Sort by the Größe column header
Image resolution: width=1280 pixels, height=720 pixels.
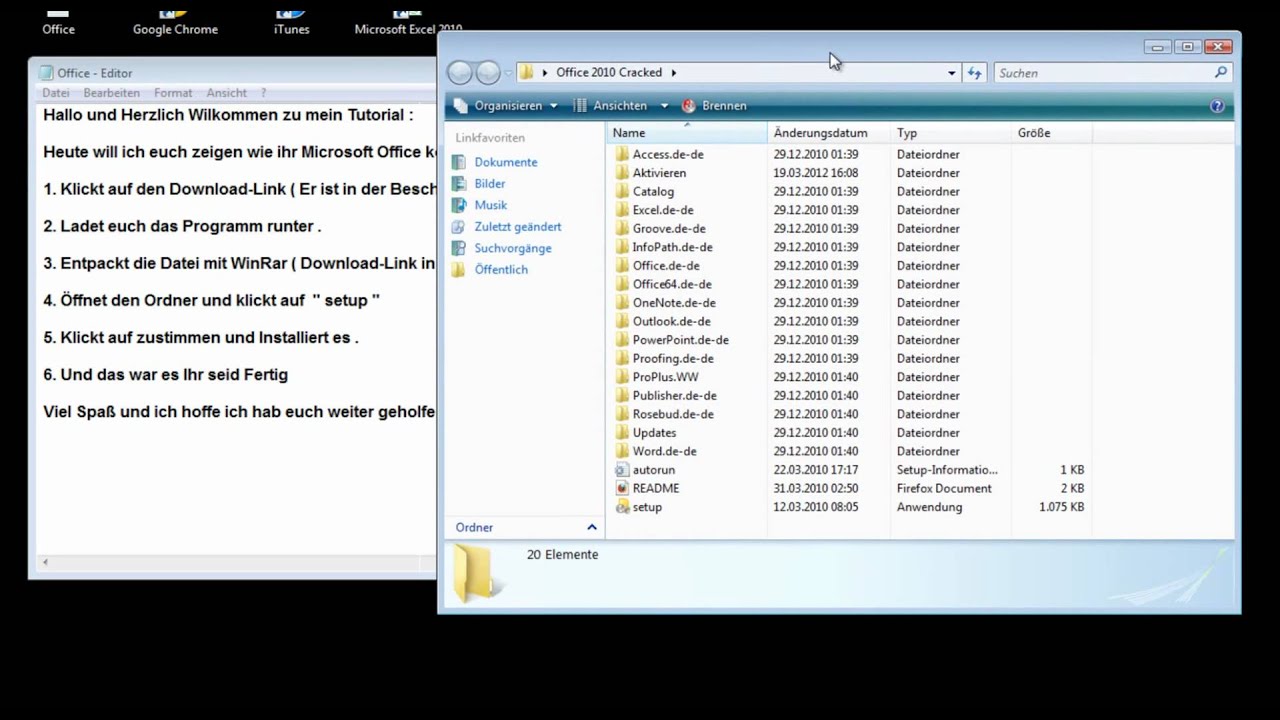(x=1051, y=133)
